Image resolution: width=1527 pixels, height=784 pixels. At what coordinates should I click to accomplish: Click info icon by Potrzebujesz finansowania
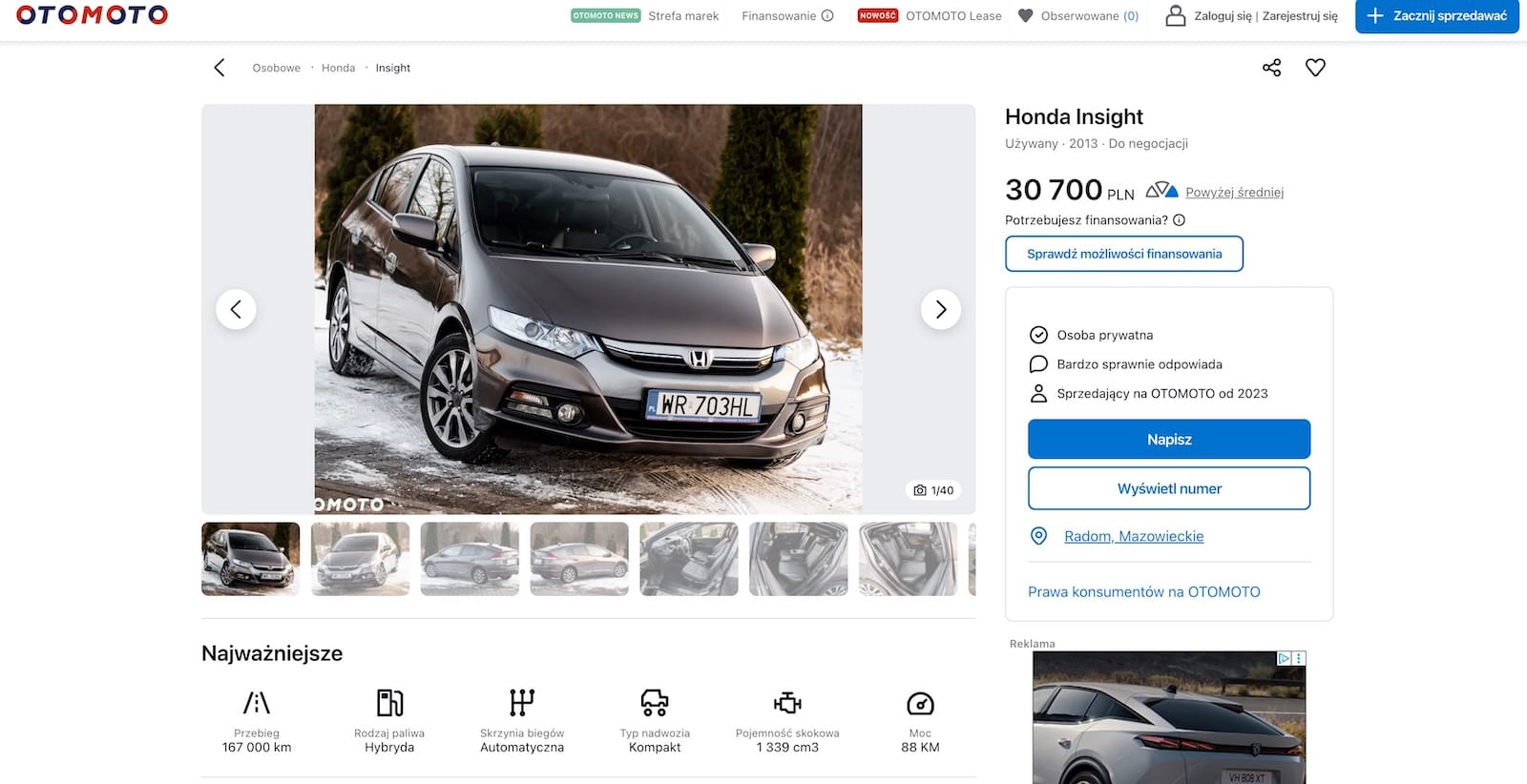1179,219
